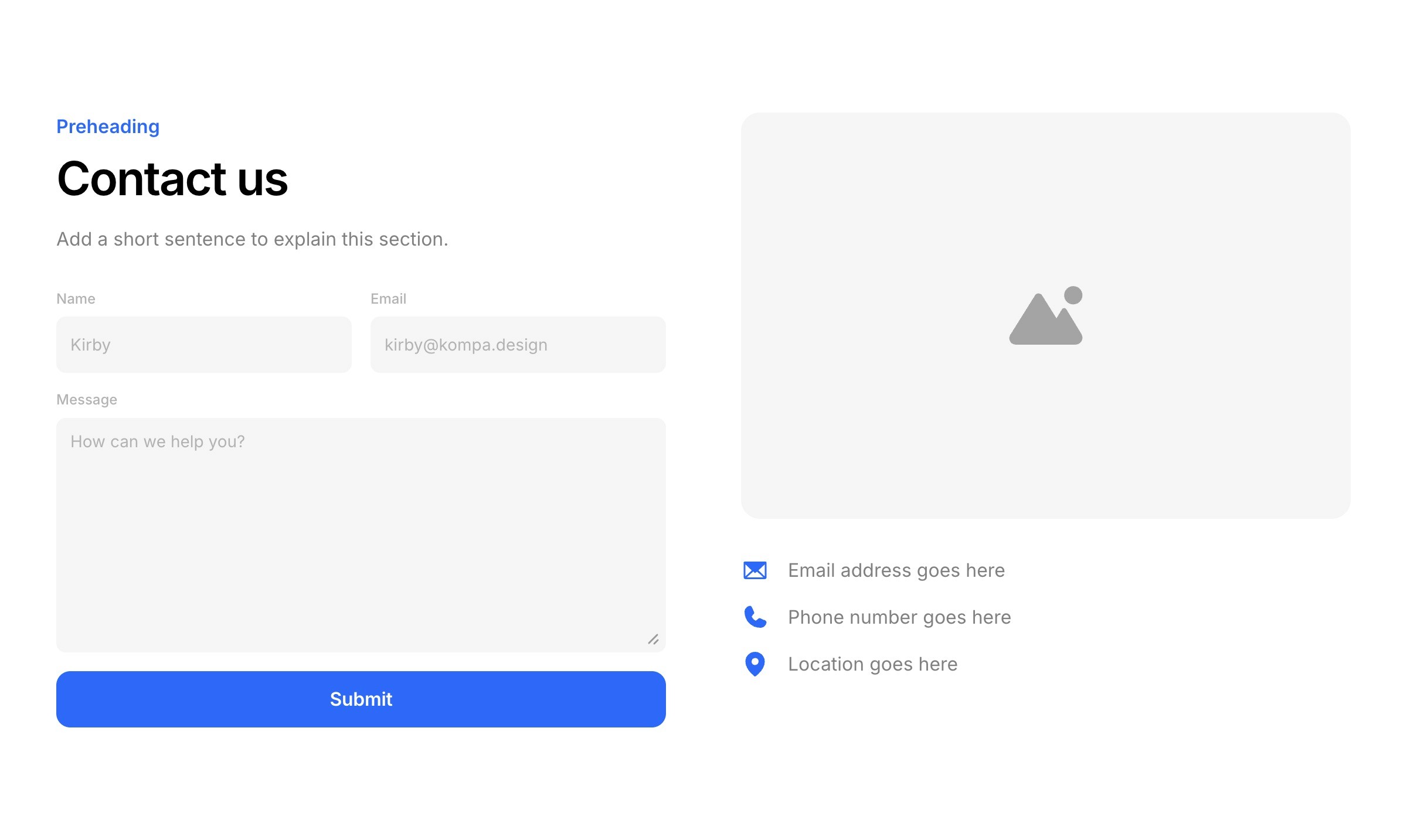Click the Name field label

(76, 299)
